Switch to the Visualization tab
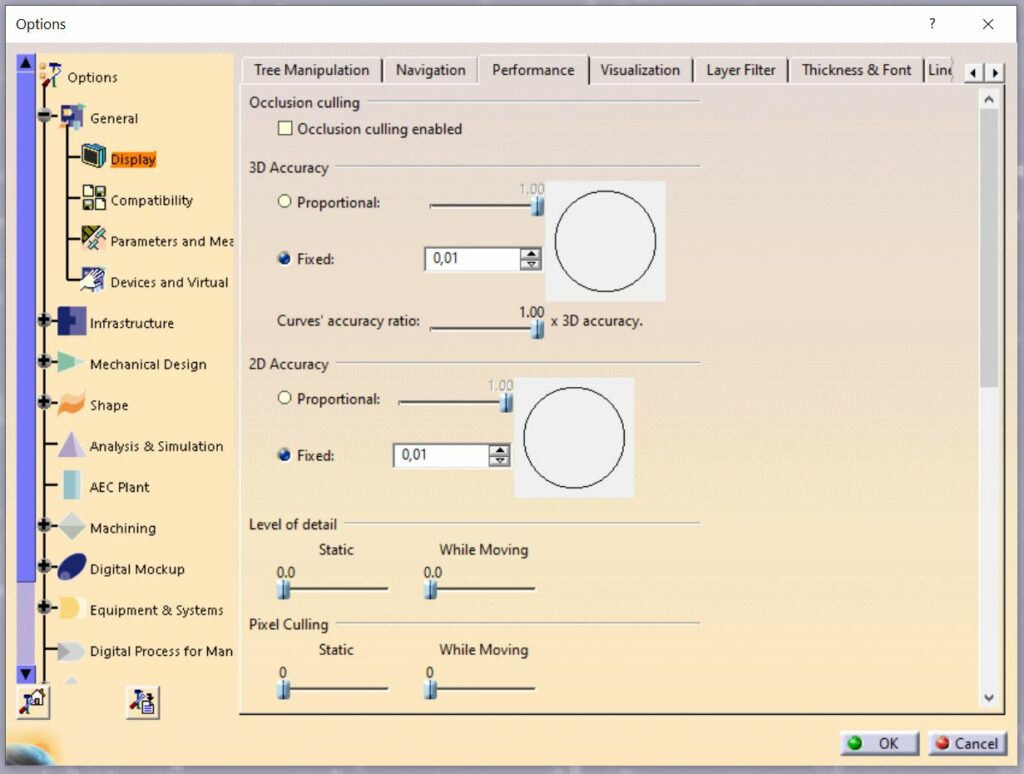Image resolution: width=1024 pixels, height=774 pixels. 641,70
